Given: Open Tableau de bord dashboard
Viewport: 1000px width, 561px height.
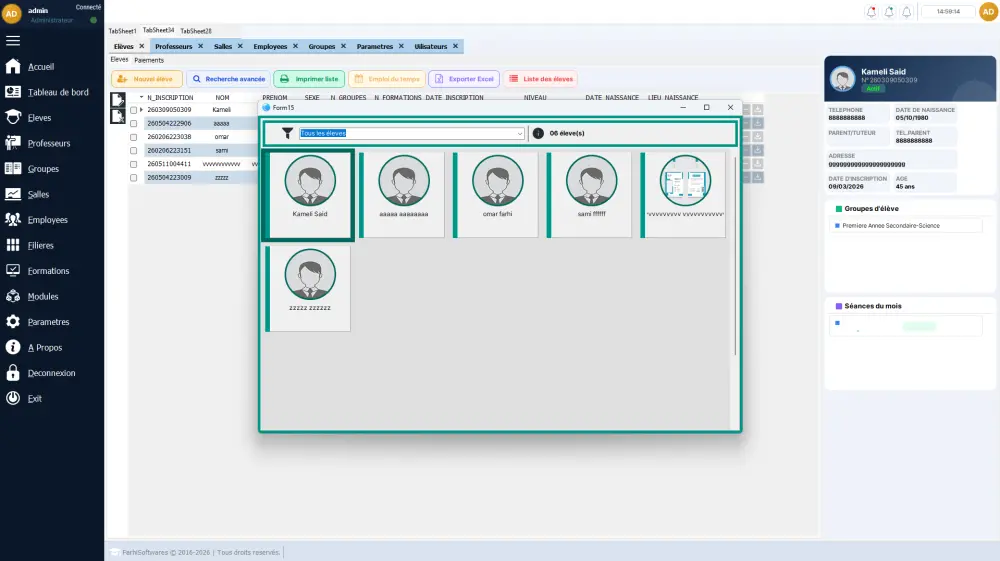Looking at the screenshot, I should pyautogui.click(x=57, y=92).
